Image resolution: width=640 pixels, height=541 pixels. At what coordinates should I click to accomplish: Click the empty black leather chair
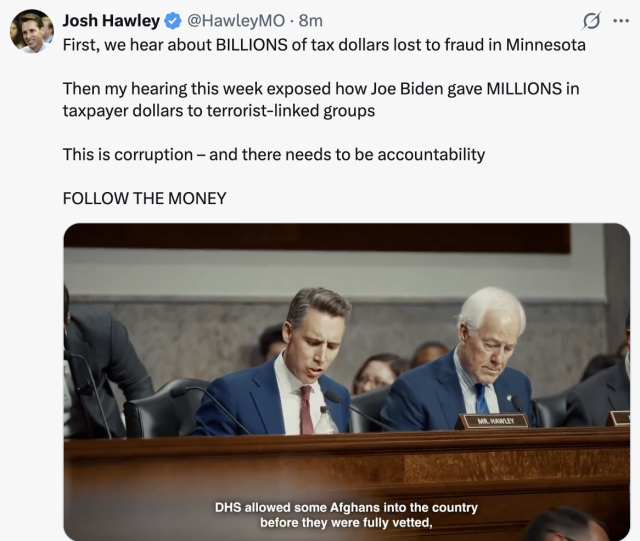click(x=165, y=407)
